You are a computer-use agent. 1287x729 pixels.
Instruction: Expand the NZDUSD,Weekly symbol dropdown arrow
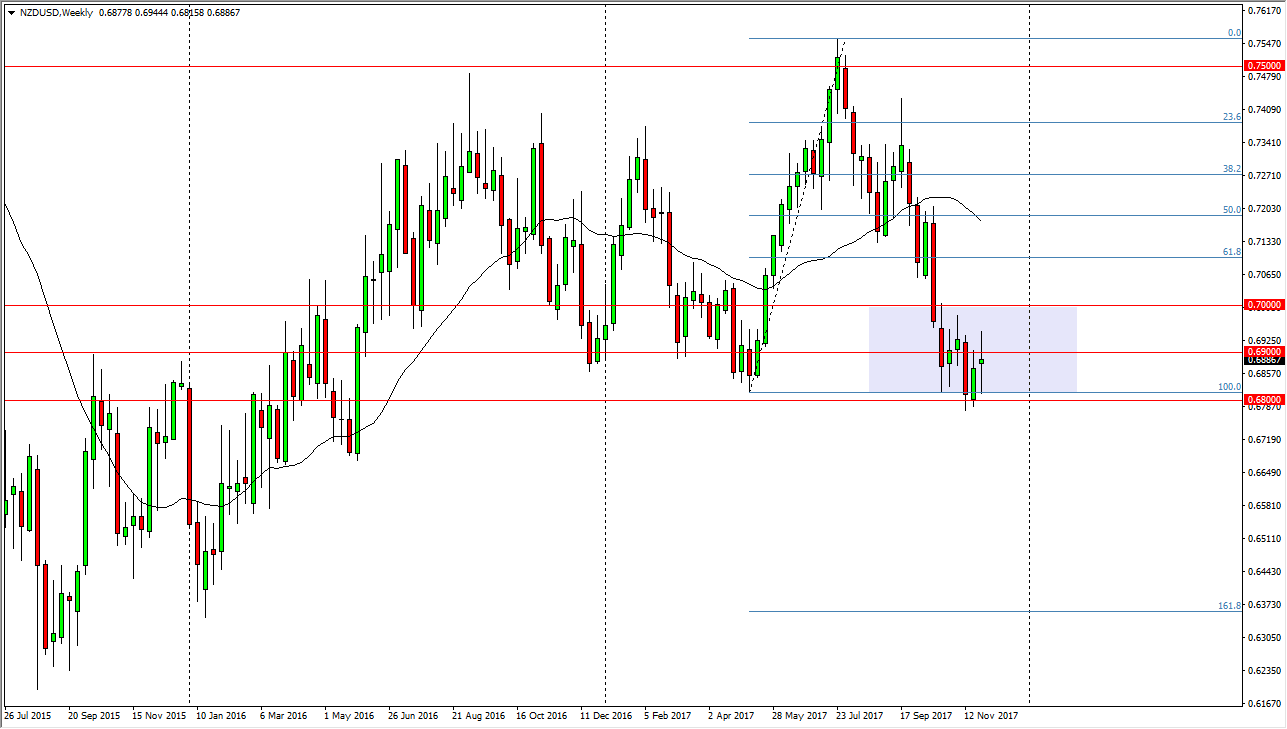[10, 13]
